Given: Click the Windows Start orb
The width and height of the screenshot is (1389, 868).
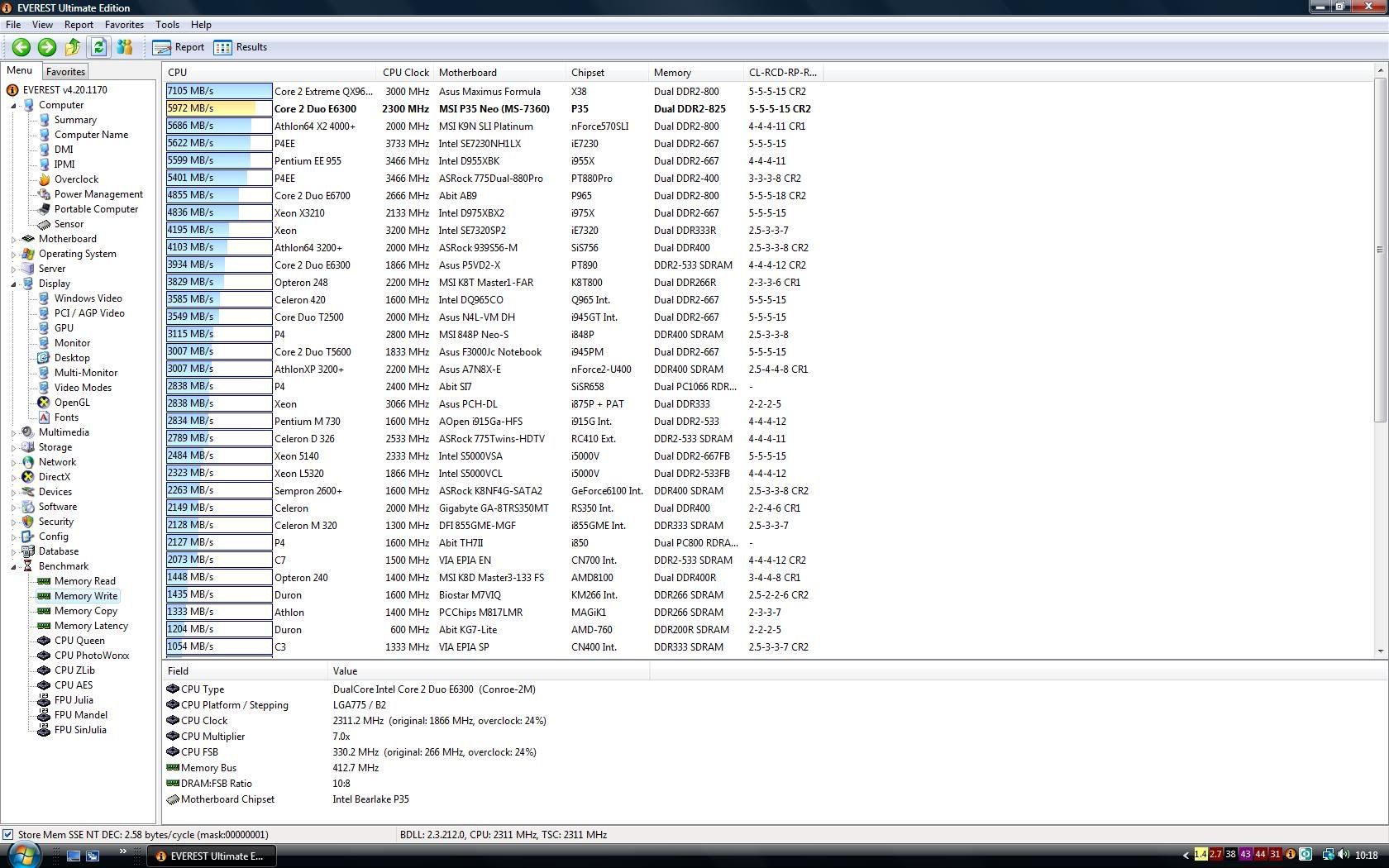Looking at the screenshot, I should pos(23,855).
